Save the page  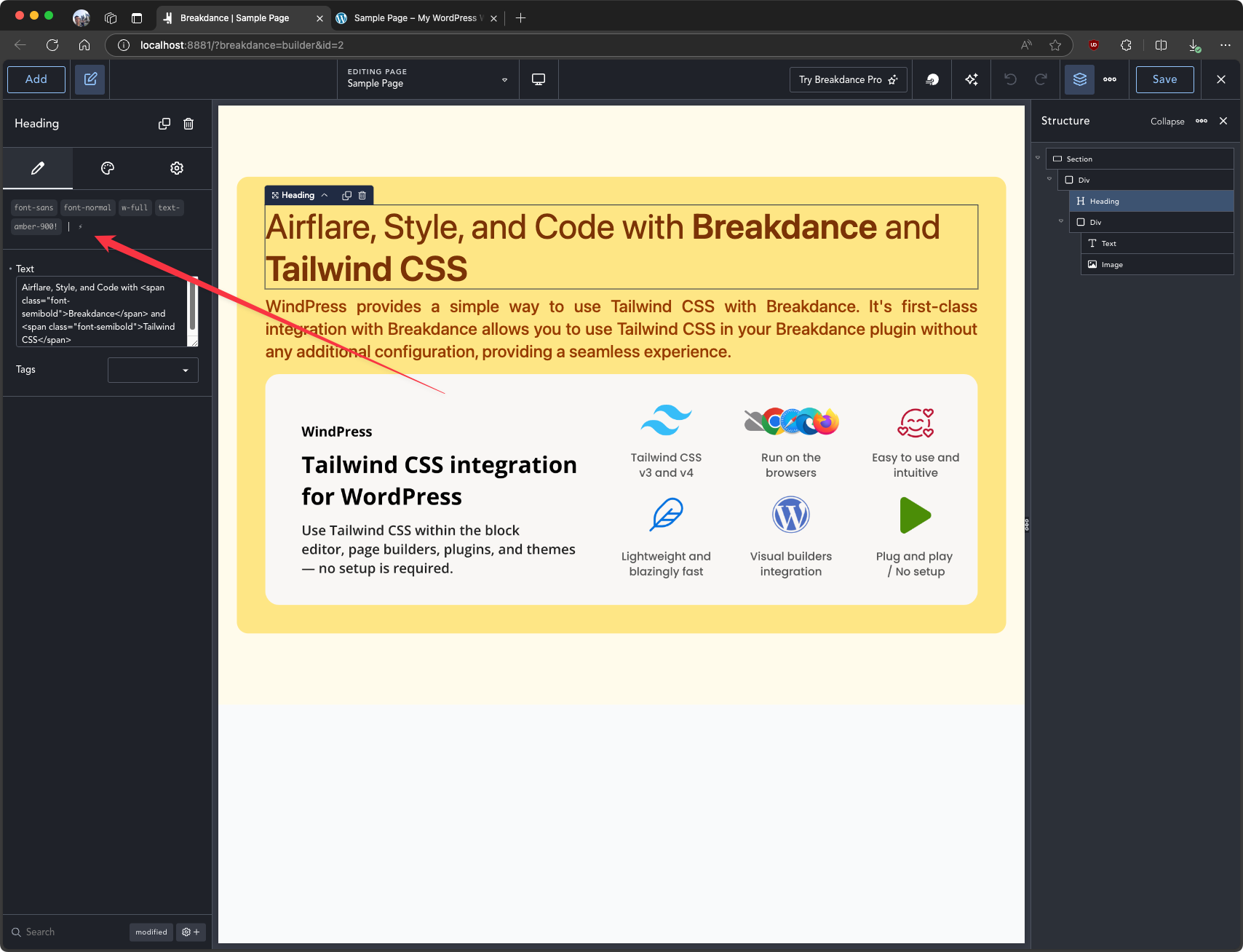point(1164,79)
